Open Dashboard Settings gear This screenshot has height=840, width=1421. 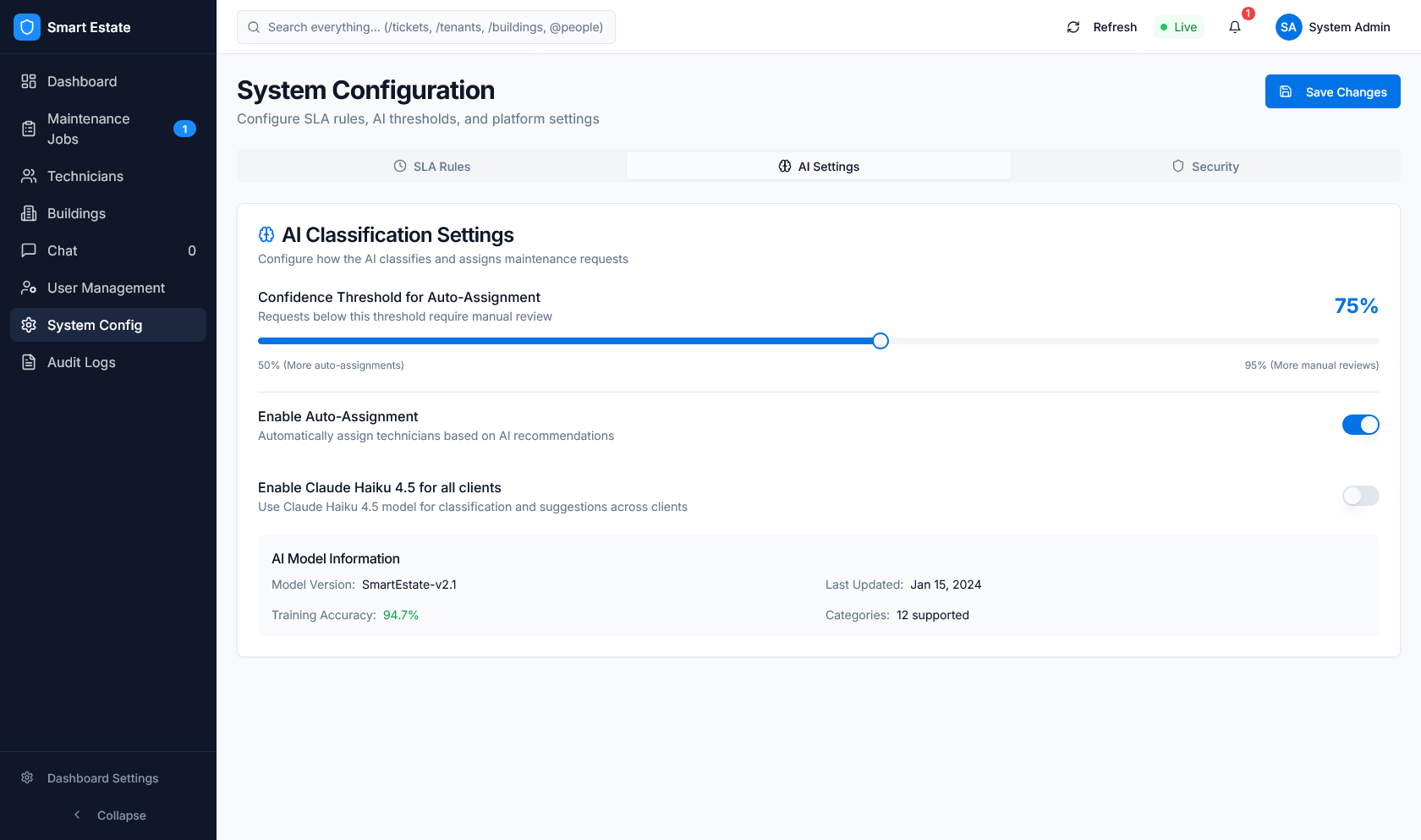click(28, 777)
